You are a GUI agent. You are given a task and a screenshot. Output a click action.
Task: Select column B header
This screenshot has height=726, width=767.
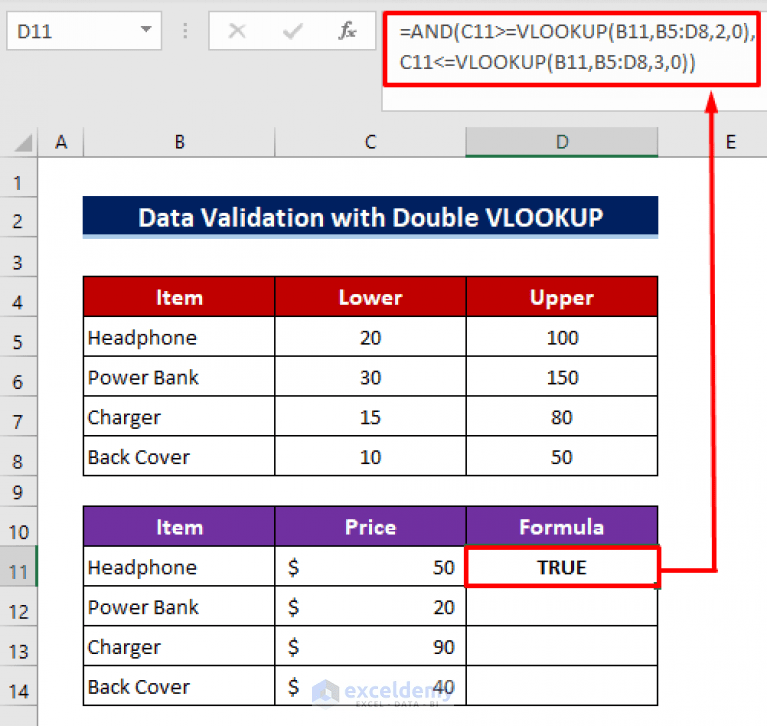(179, 142)
